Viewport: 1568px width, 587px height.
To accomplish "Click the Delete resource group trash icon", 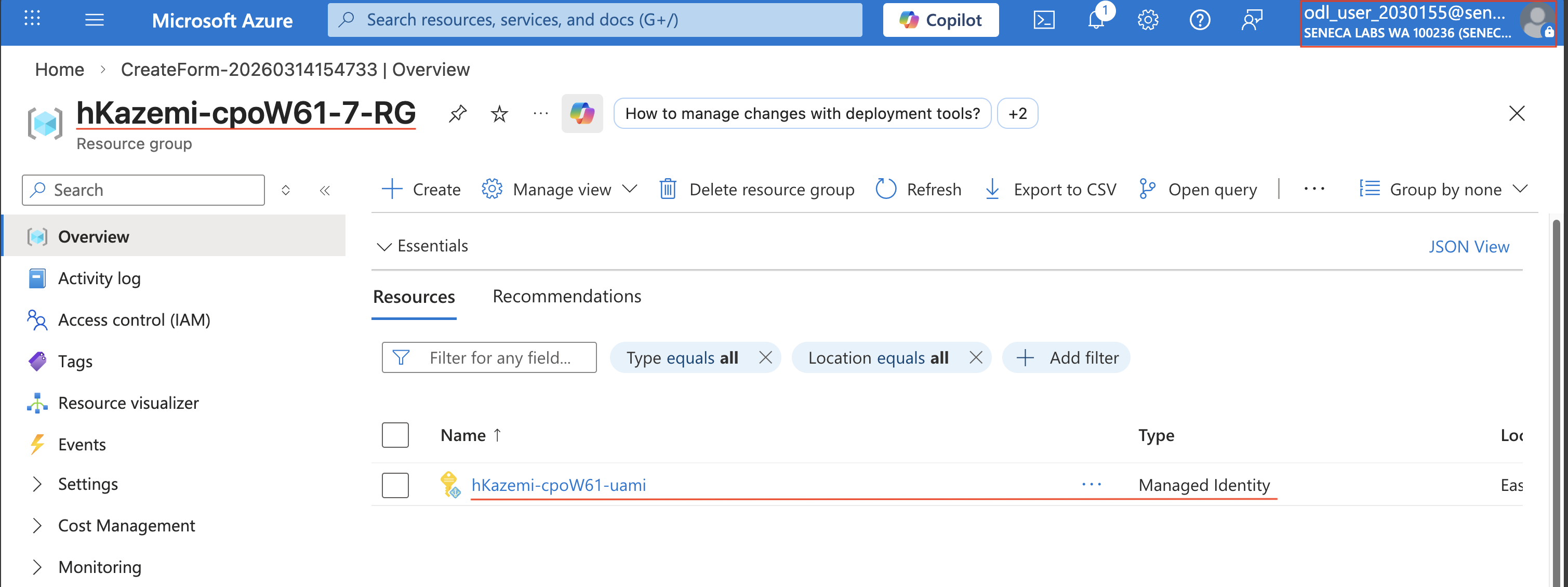I will click(668, 189).
